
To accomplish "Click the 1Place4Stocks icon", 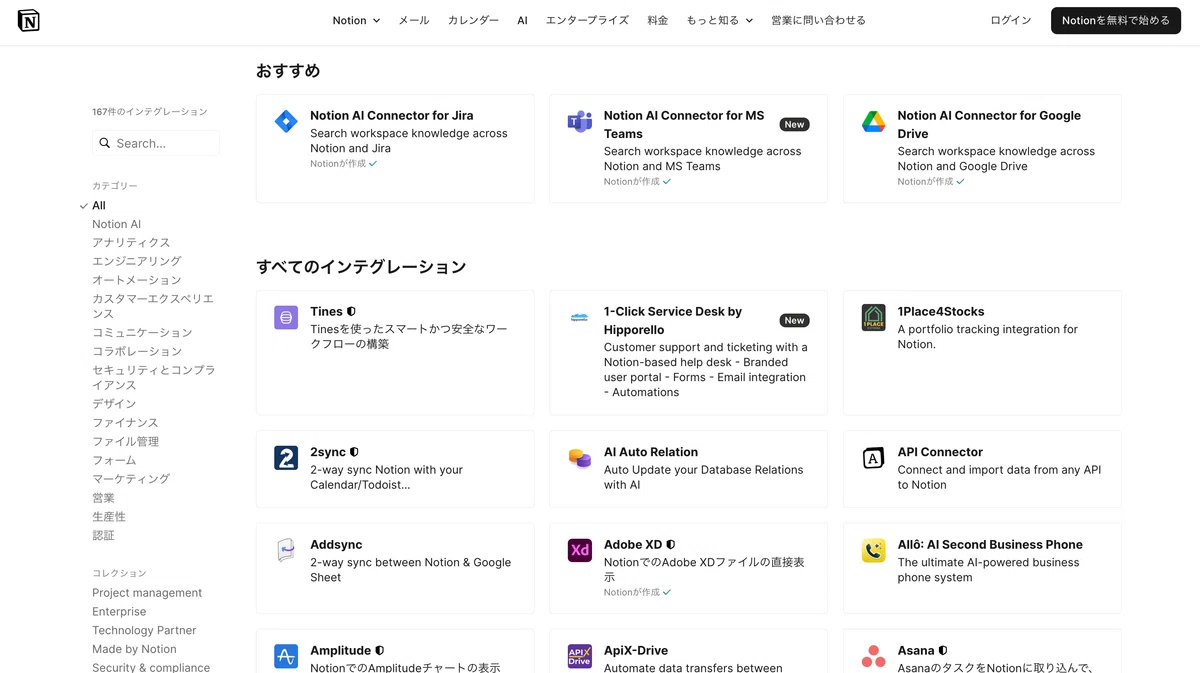I will tap(873, 318).
